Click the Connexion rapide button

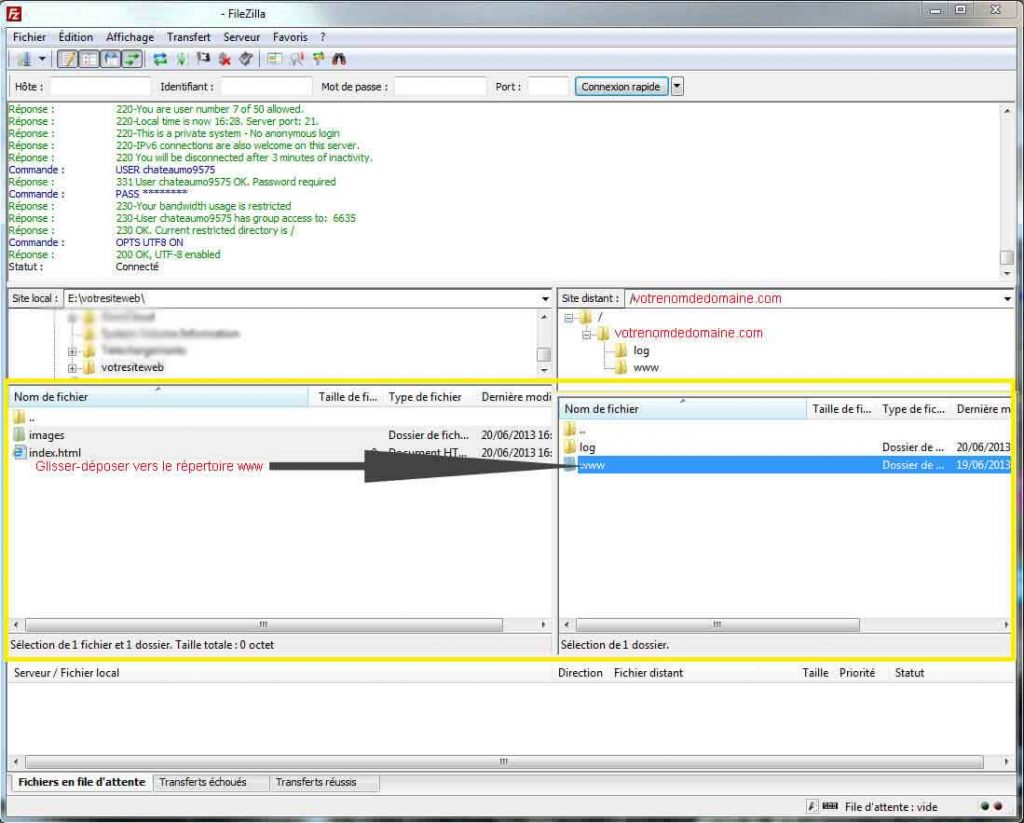pos(620,86)
